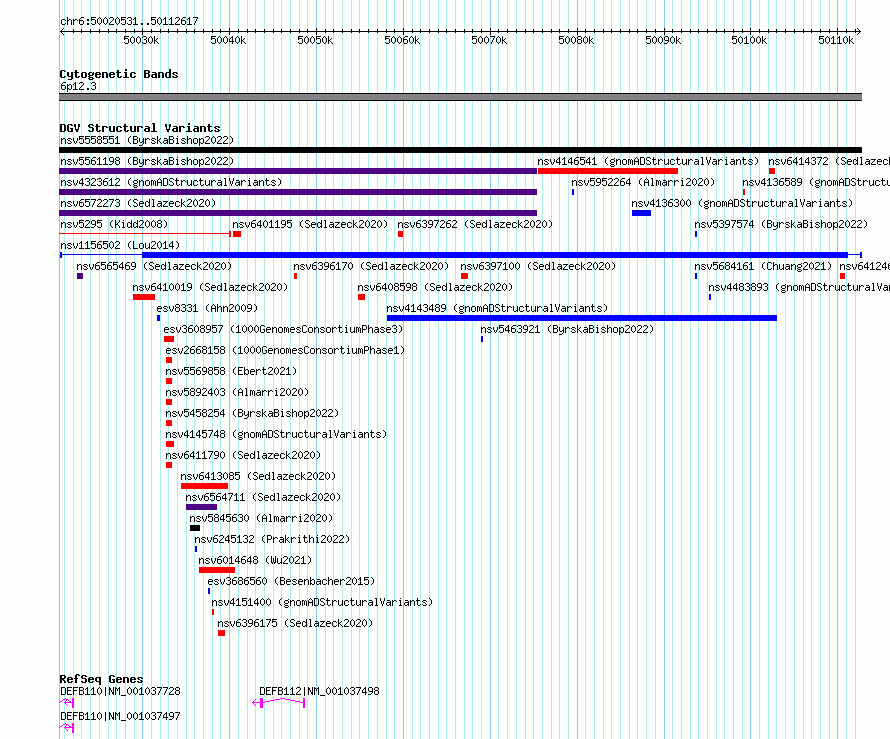Click the nsv5558551 (ByrskaBishop2022) variant label

pyautogui.click(x=147, y=140)
